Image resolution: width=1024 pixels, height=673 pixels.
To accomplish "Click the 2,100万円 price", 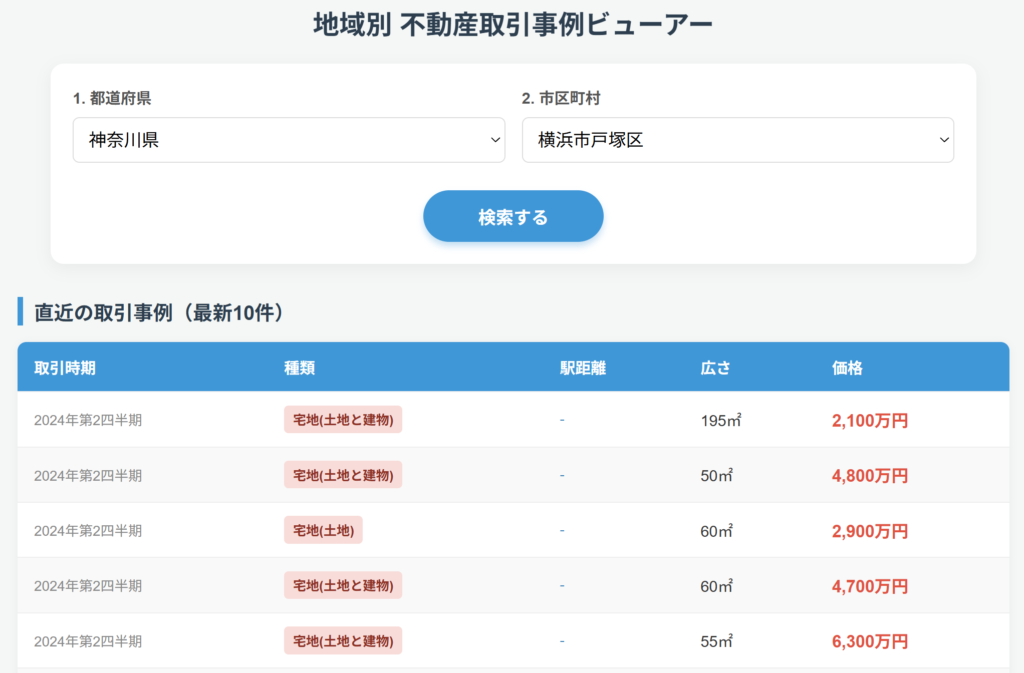I will tap(869, 421).
